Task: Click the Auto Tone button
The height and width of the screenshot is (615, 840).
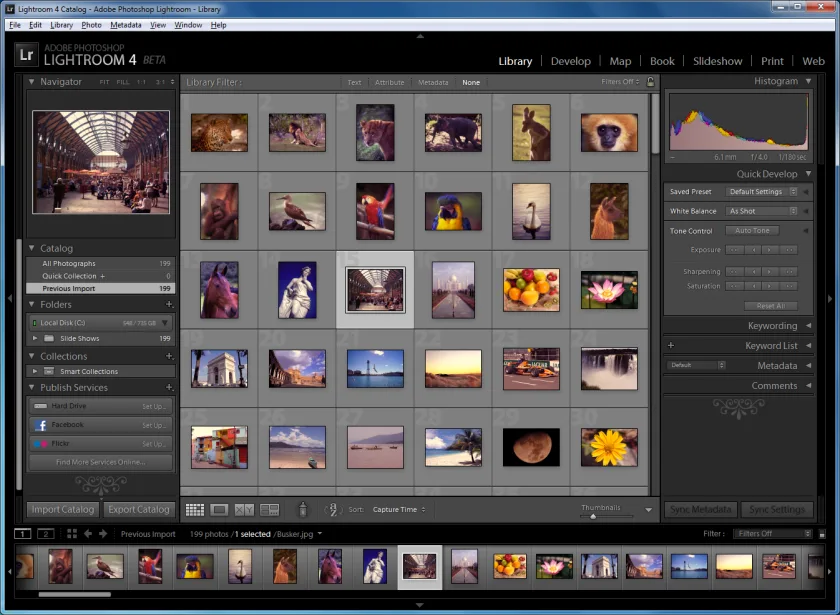Action: click(752, 230)
